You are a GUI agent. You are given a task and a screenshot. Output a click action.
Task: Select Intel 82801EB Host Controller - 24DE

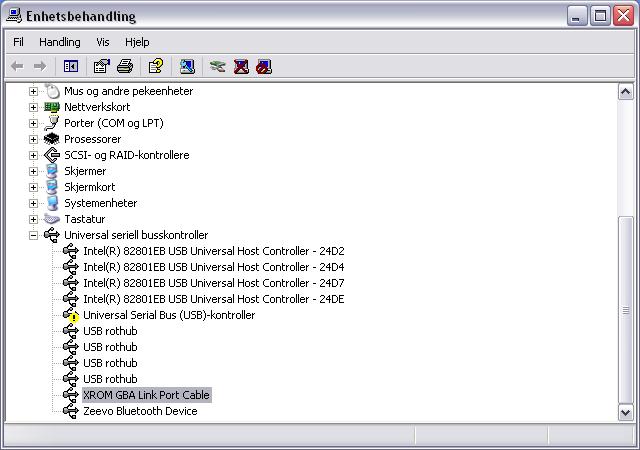tap(214, 299)
